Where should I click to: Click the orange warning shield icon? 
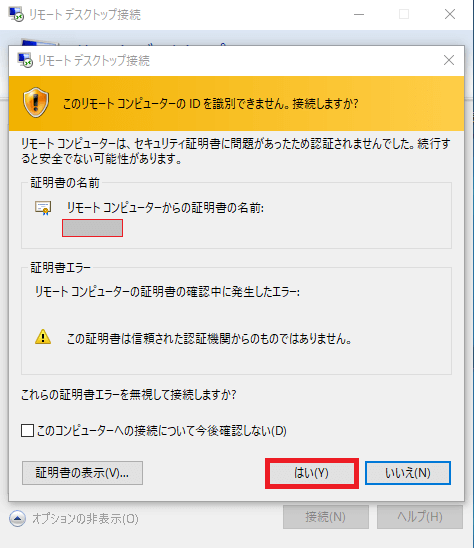click(x=36, y=103)
